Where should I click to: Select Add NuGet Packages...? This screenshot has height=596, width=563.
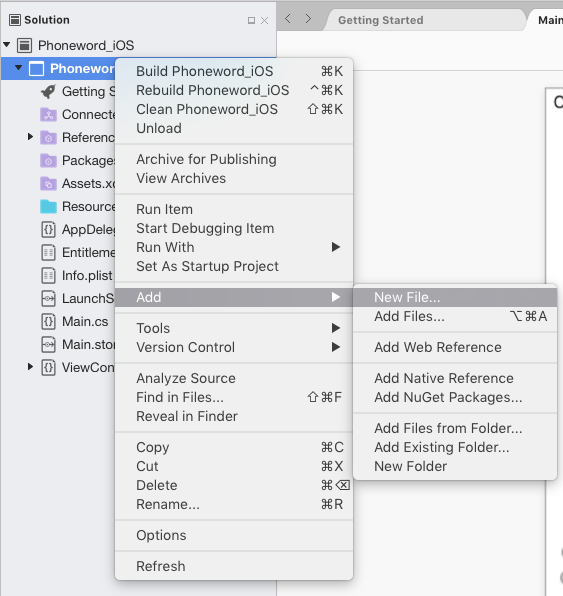[x=455, y=397]
